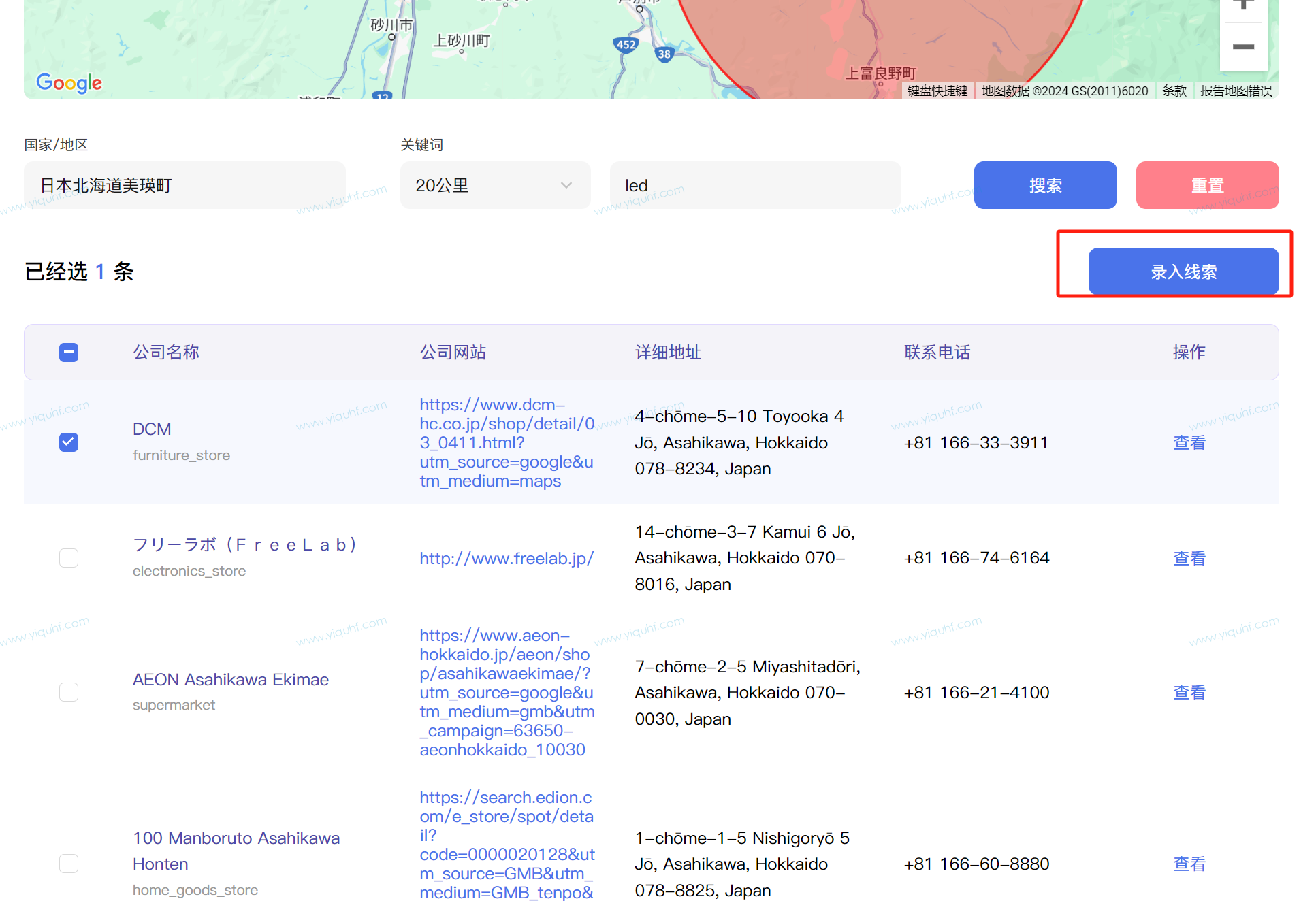Click phone number +81 166-74-6164
Viewport: 1316px width, 901px height.
(x=976, y=558)
